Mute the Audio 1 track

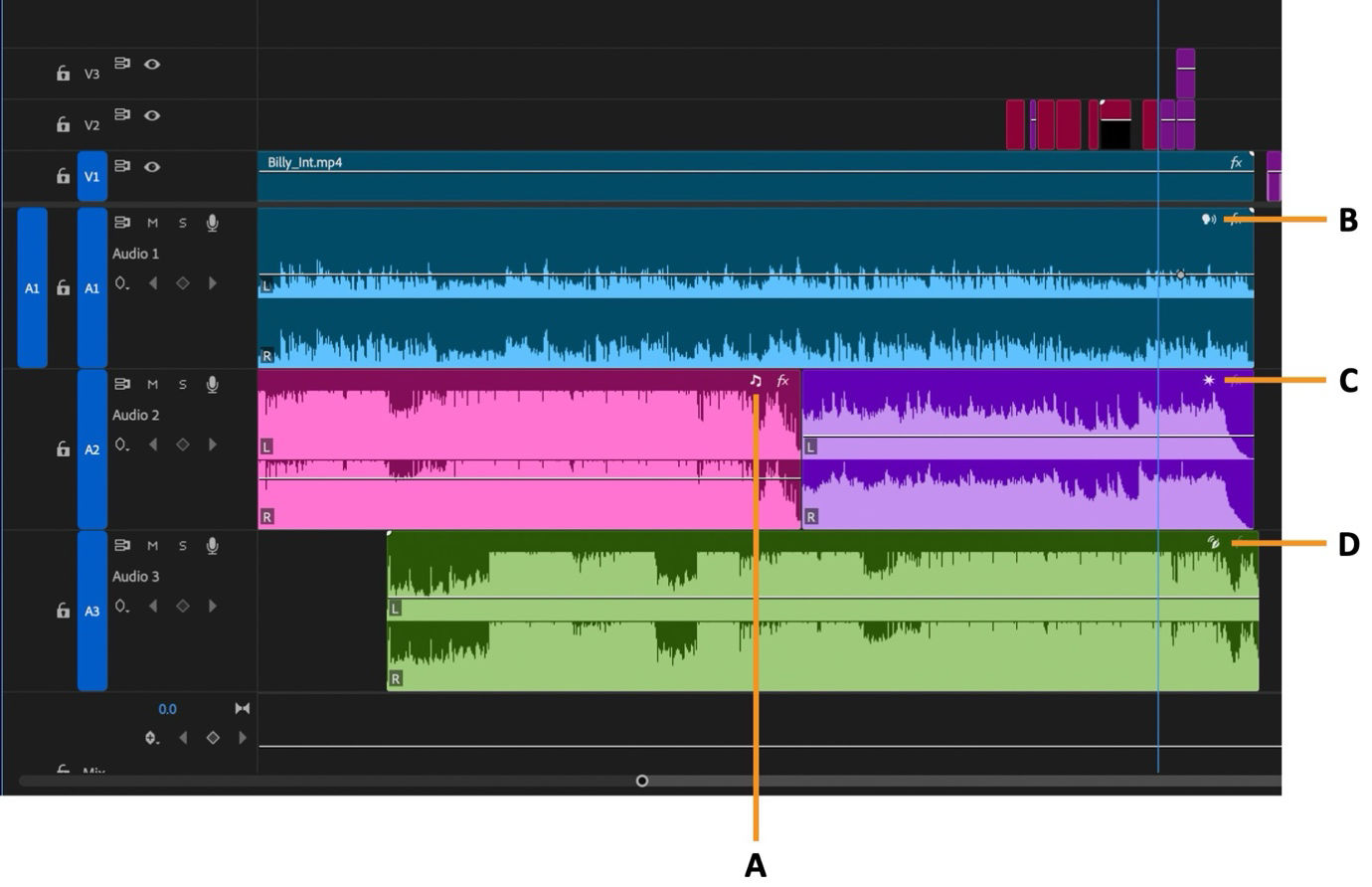point(151,223)
